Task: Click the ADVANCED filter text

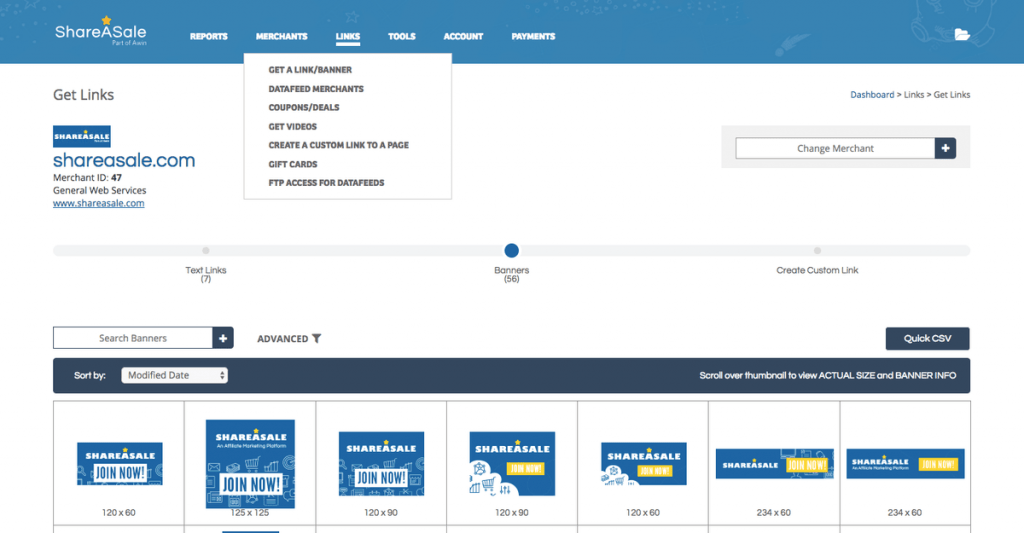Action: 282,338
